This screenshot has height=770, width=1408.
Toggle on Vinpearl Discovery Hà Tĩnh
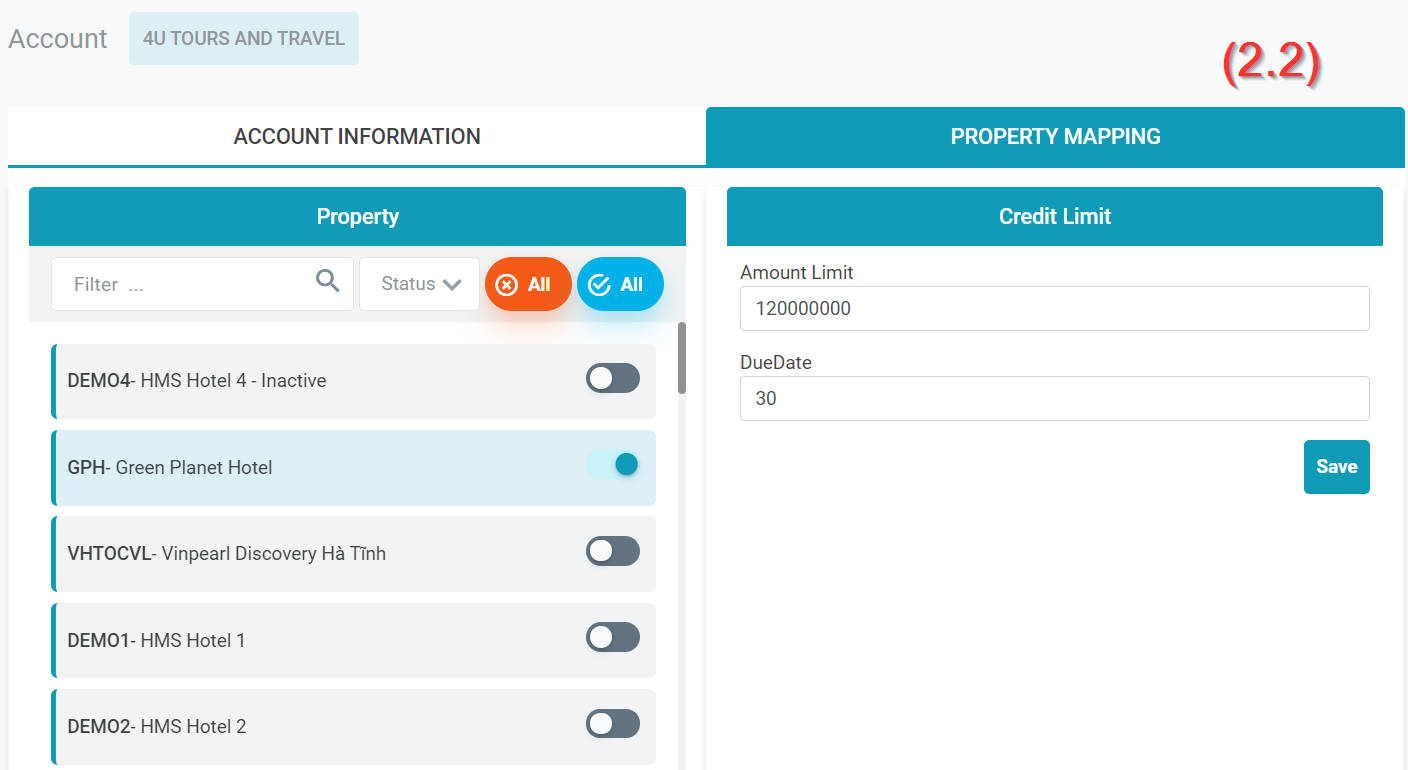612,551
